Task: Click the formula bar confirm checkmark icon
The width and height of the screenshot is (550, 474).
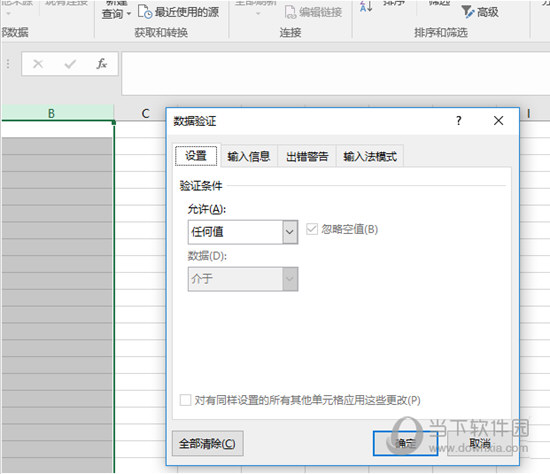Action: click(70, 64)
